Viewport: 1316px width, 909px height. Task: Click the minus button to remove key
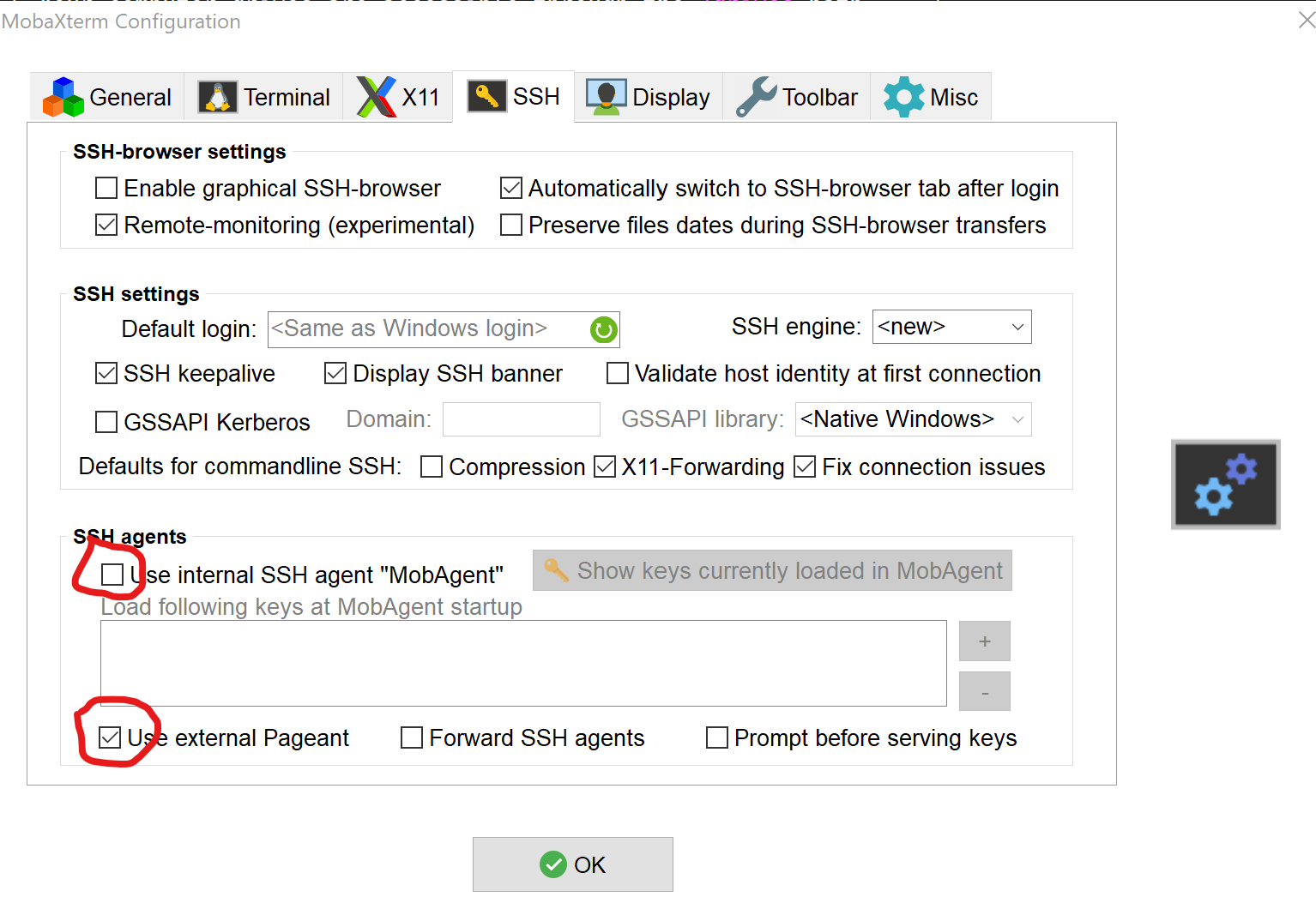(x=985, y=691)
